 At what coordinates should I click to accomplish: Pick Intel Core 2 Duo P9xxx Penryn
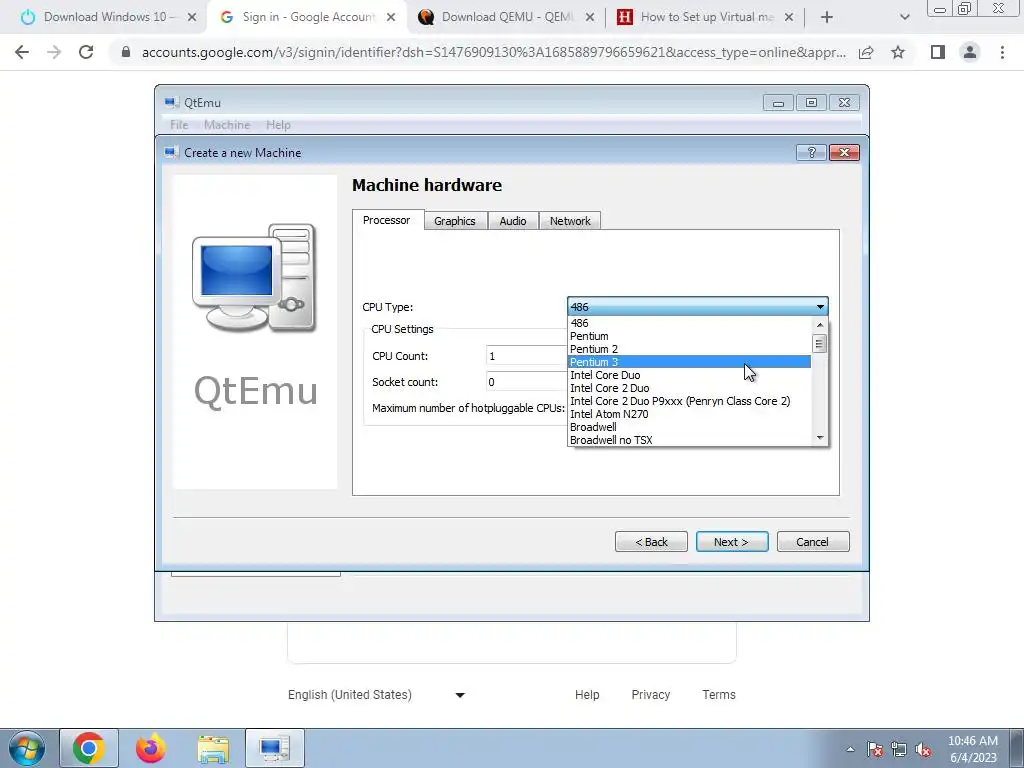pos(690,401)
